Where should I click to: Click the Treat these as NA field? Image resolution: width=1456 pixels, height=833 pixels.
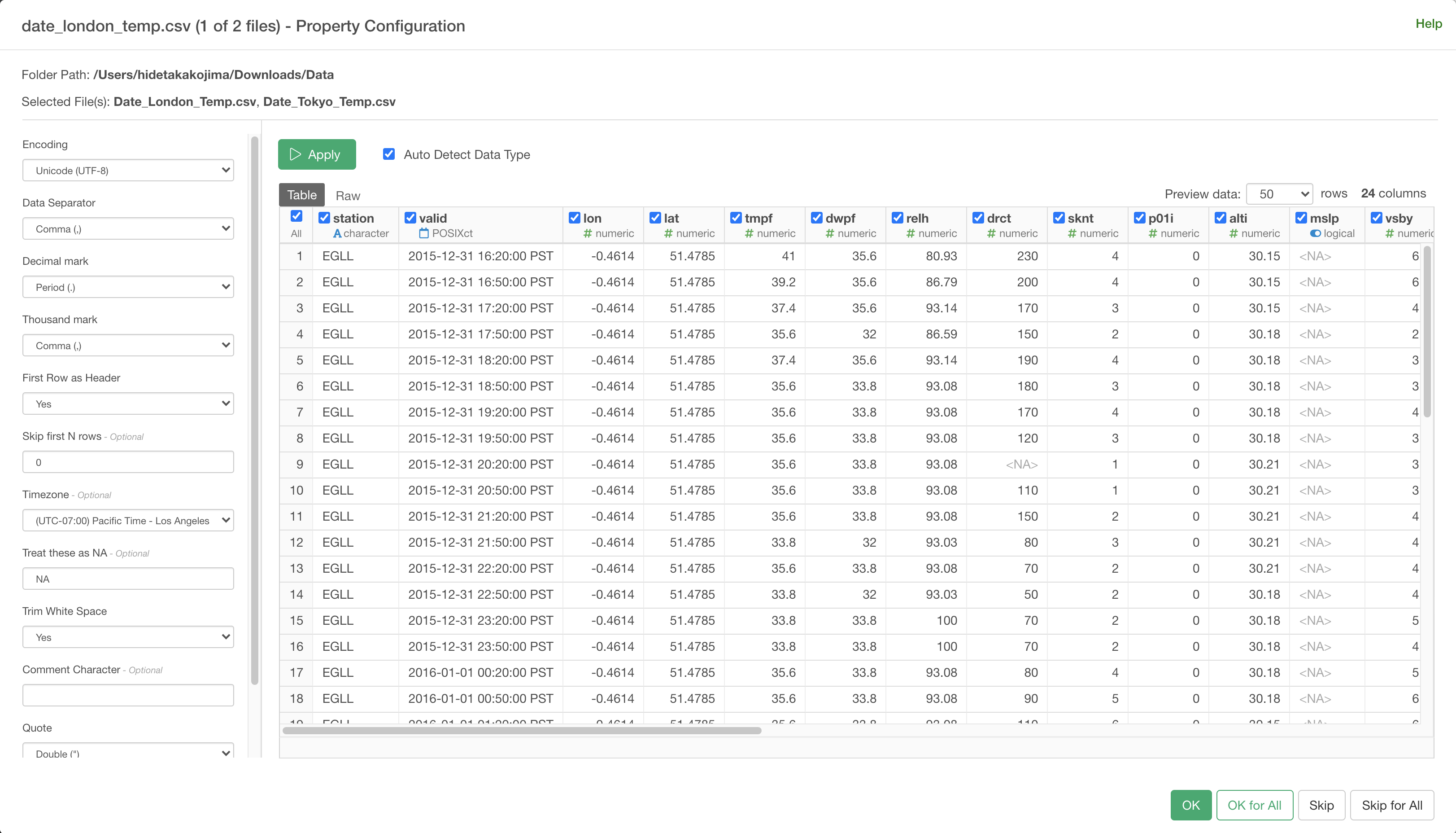pos(128,579)
